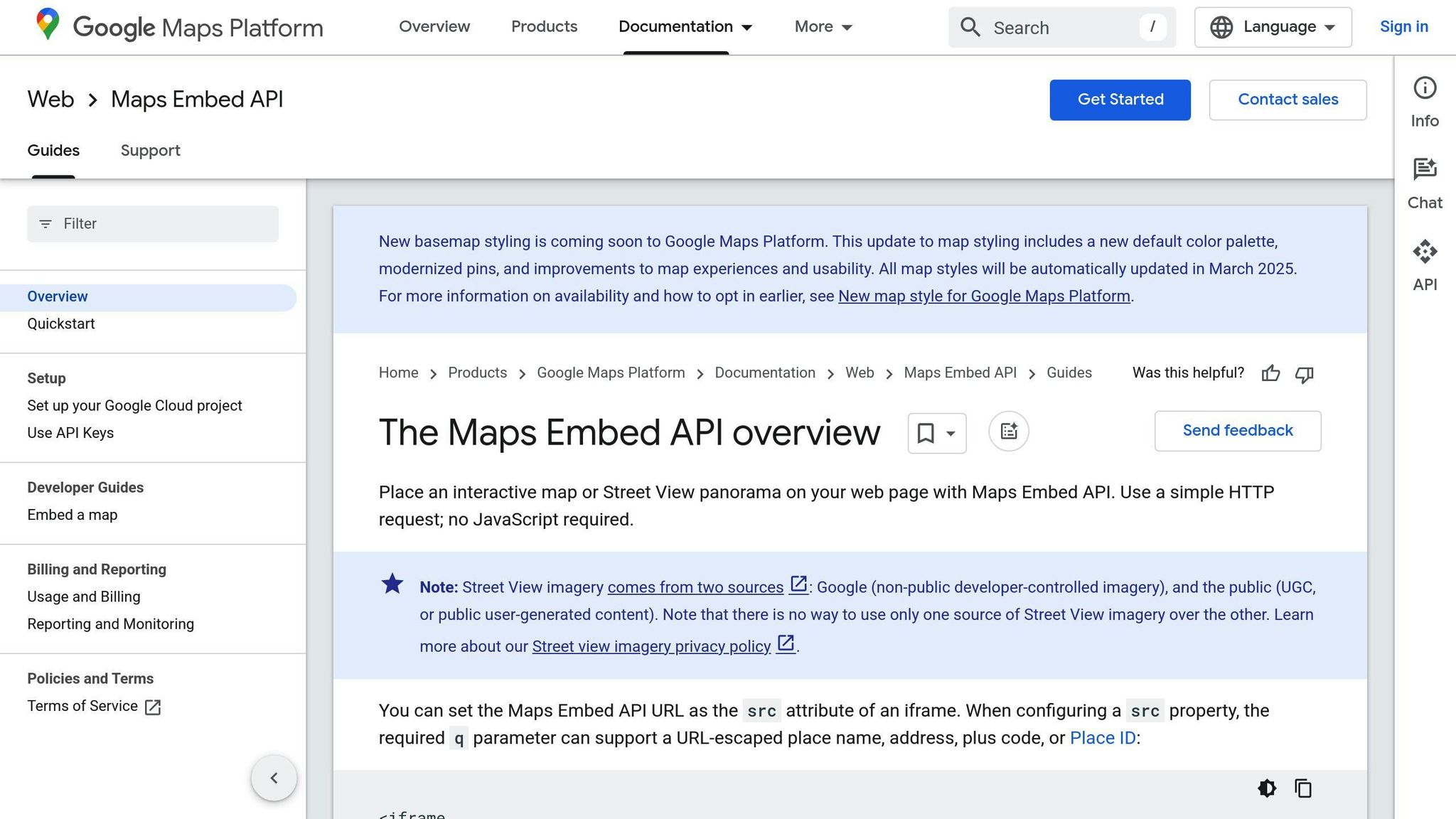Open the Place ID link
The width and height of the screenshot is (1456, 819).
click(x=1103, y=738)
